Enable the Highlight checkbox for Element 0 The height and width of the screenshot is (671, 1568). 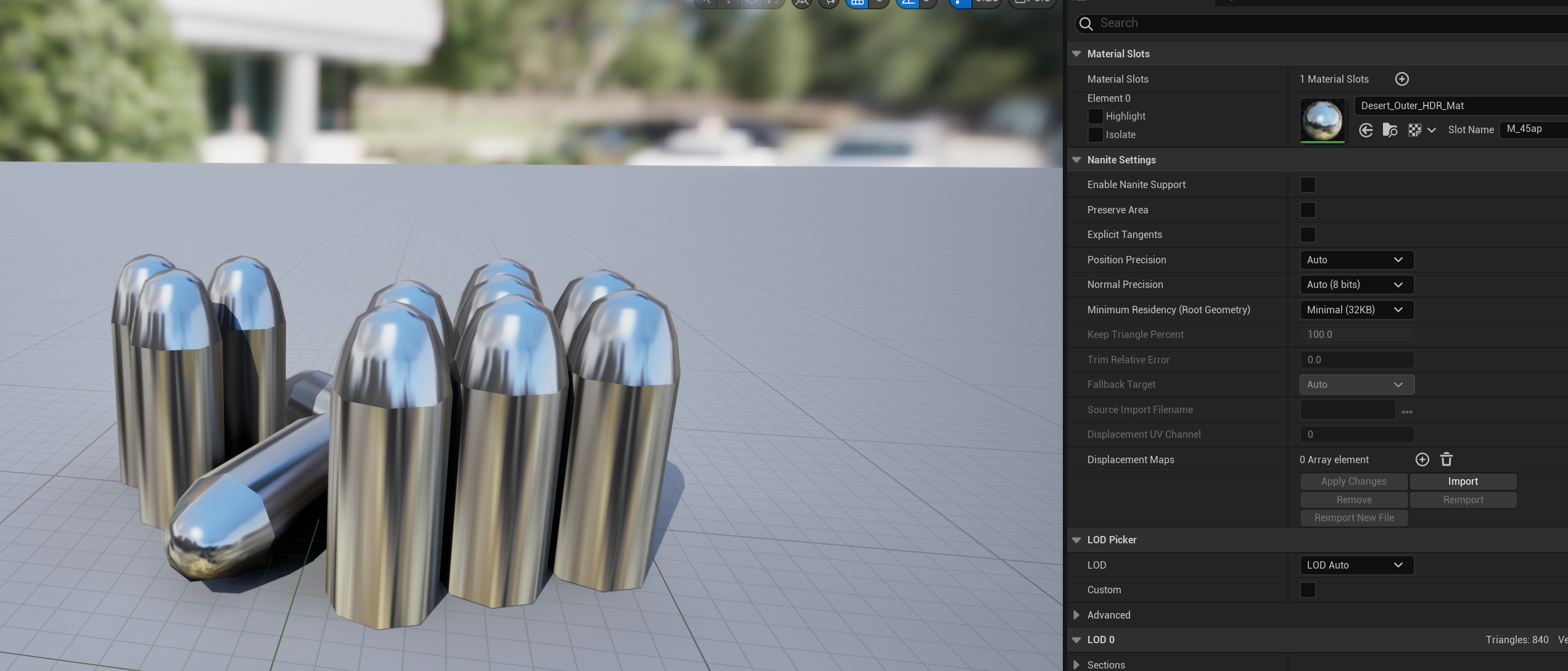pos(1095,116)
